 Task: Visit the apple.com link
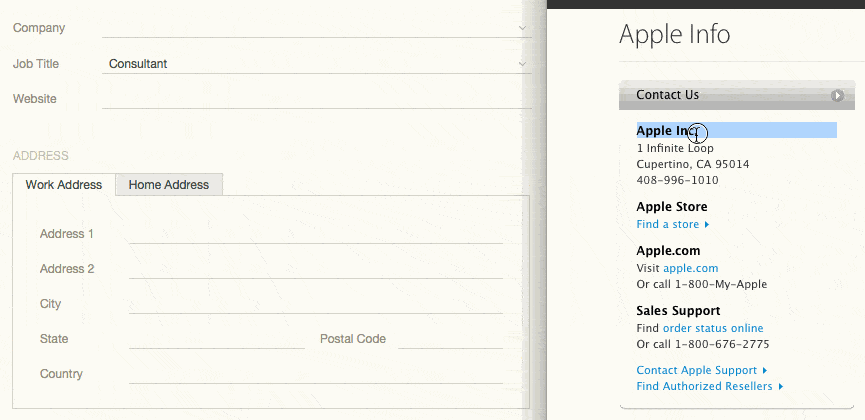(690, 269)
